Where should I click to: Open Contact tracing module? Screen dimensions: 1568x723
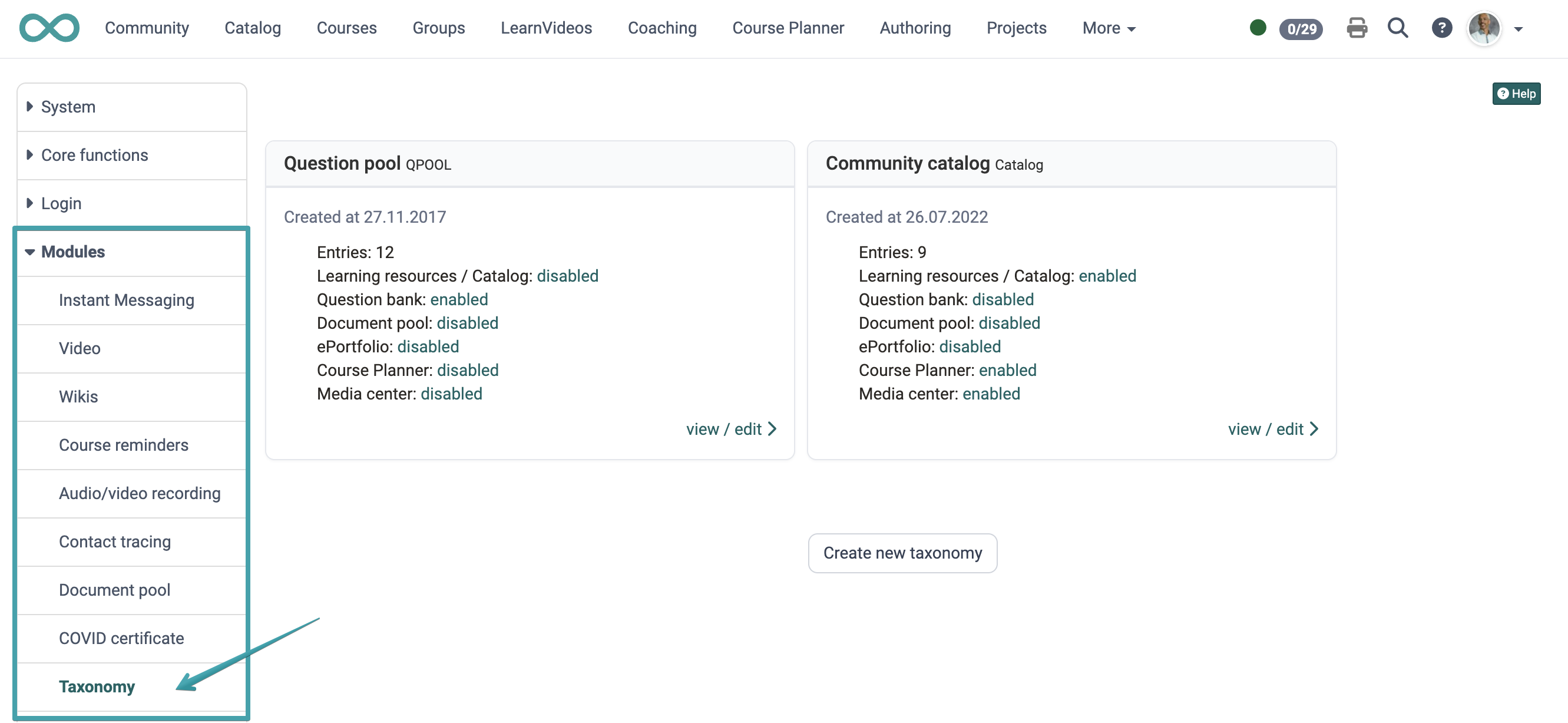tap(131, 542)
